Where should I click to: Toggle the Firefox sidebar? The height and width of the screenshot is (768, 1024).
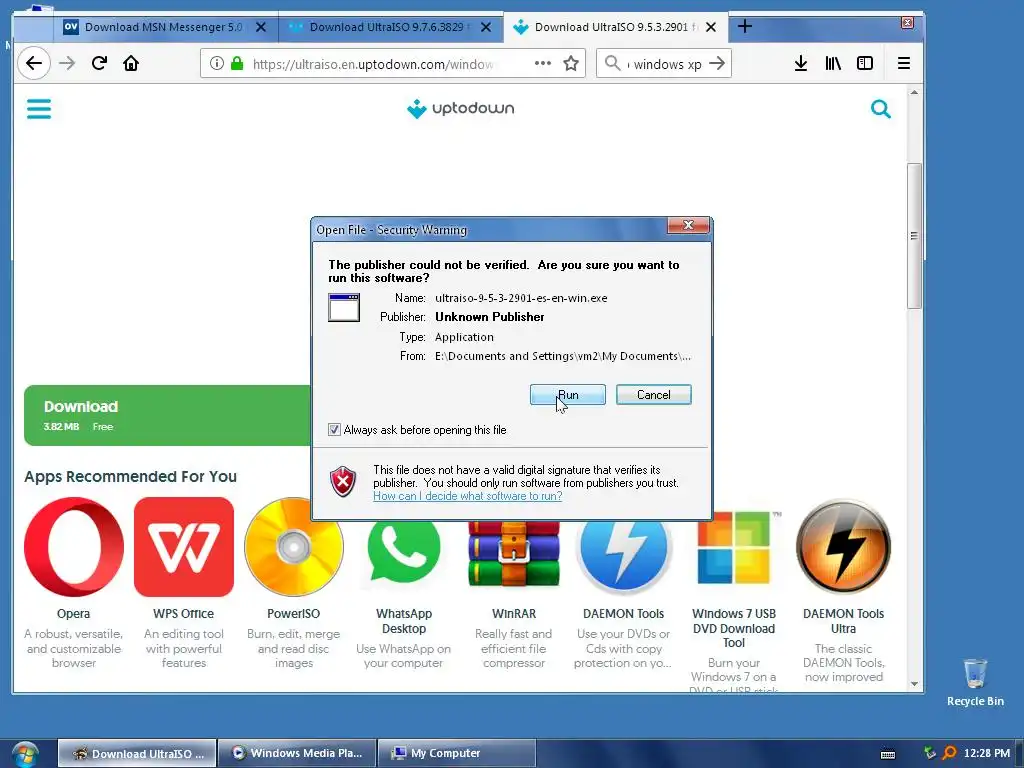point(865,63)
